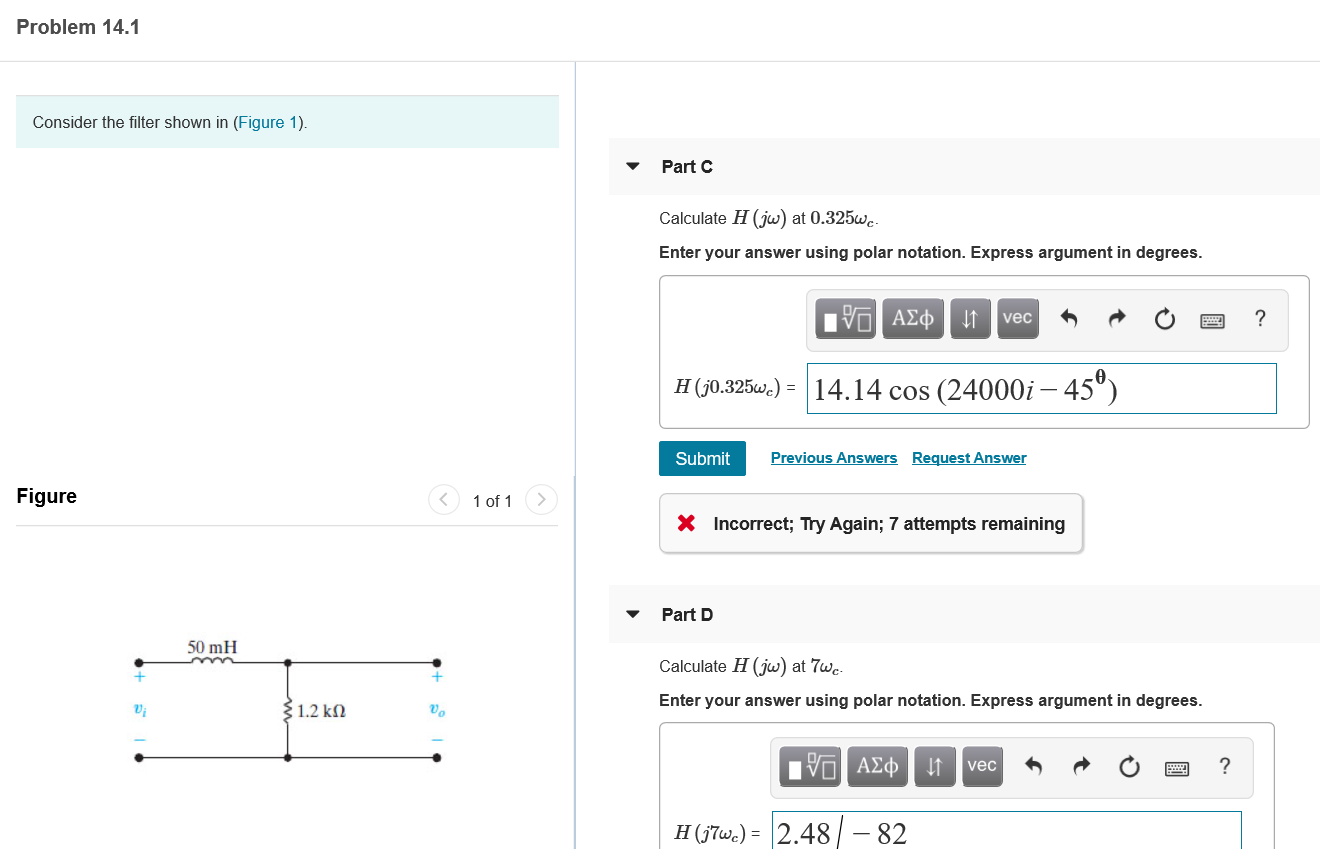Open keyboard shortcuts in Part D toolbar
Image resolution: width=1320 pixels, height=849 pixels.
[1178, 769]
